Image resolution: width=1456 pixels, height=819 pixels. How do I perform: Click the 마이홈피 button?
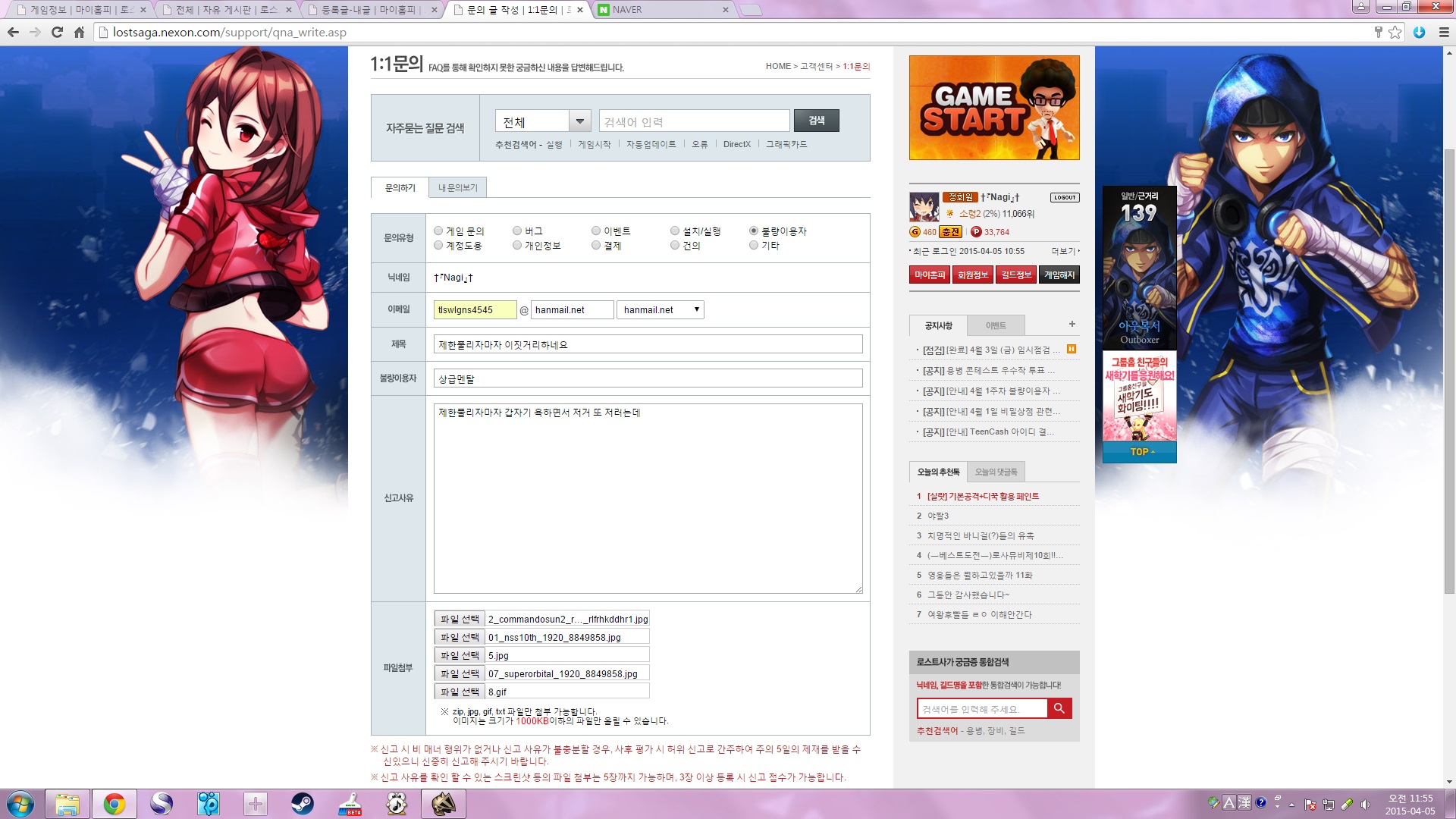pyautogui.click(x=930, y=275)
